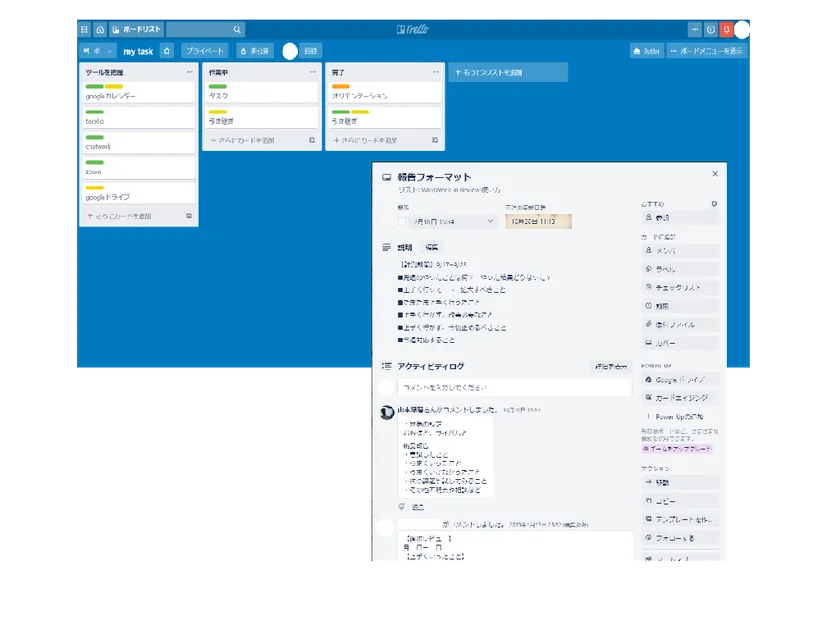Copy the card with コピー button
This screenshot has height=630, width=840.
coord(680,501)
